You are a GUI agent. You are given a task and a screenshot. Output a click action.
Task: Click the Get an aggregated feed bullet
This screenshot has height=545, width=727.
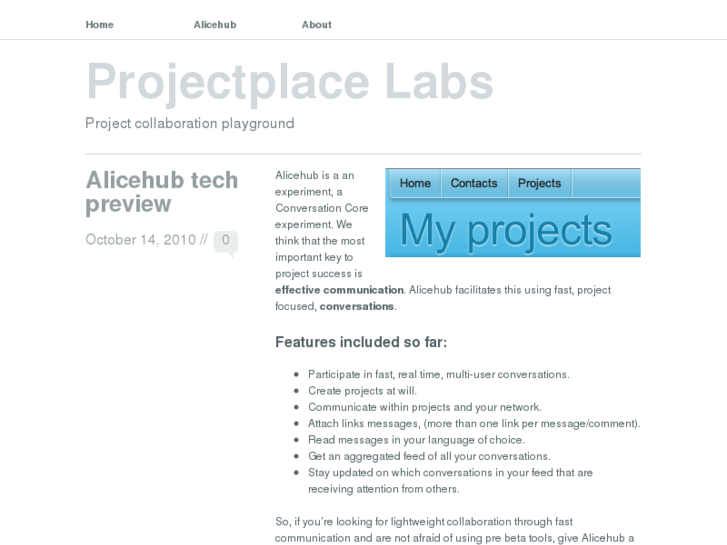(429, 456)
